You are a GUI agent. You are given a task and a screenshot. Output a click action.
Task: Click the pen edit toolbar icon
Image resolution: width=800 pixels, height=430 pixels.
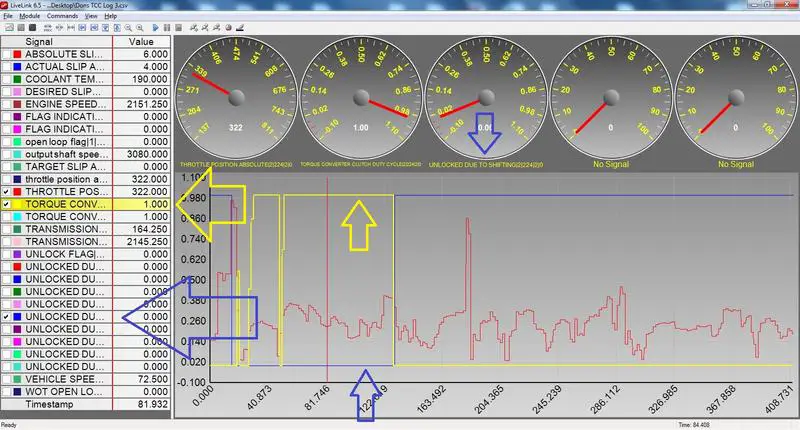point(240,28)
